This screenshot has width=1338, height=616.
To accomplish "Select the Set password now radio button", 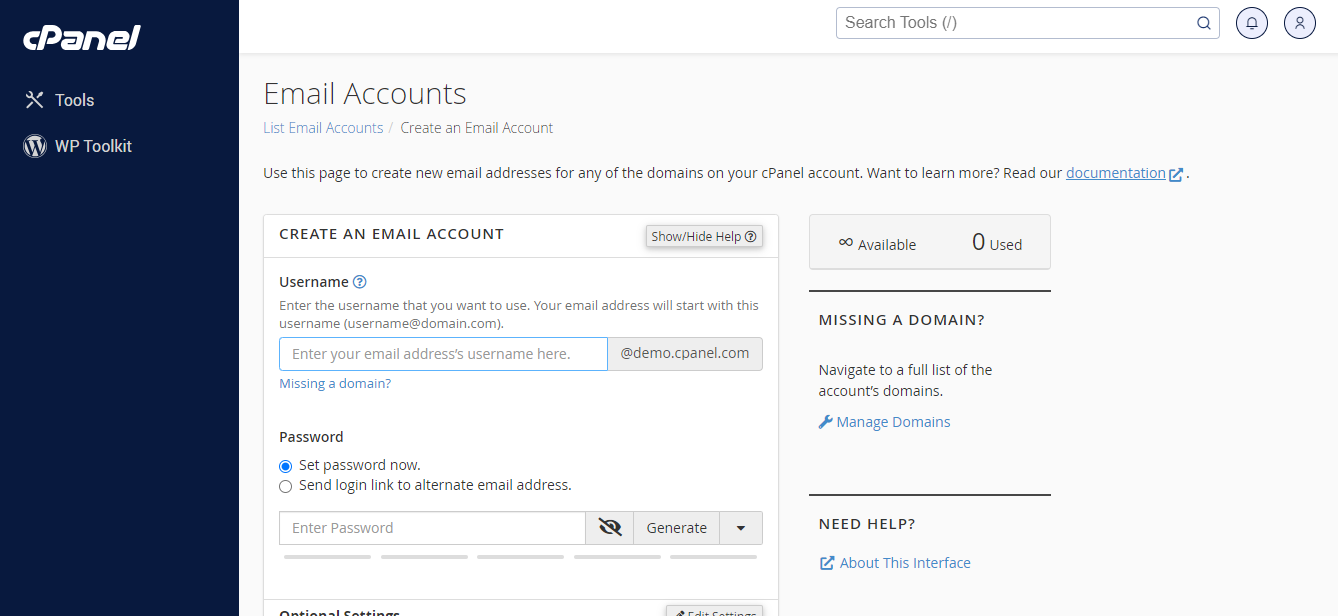I will tap(285, 466).
